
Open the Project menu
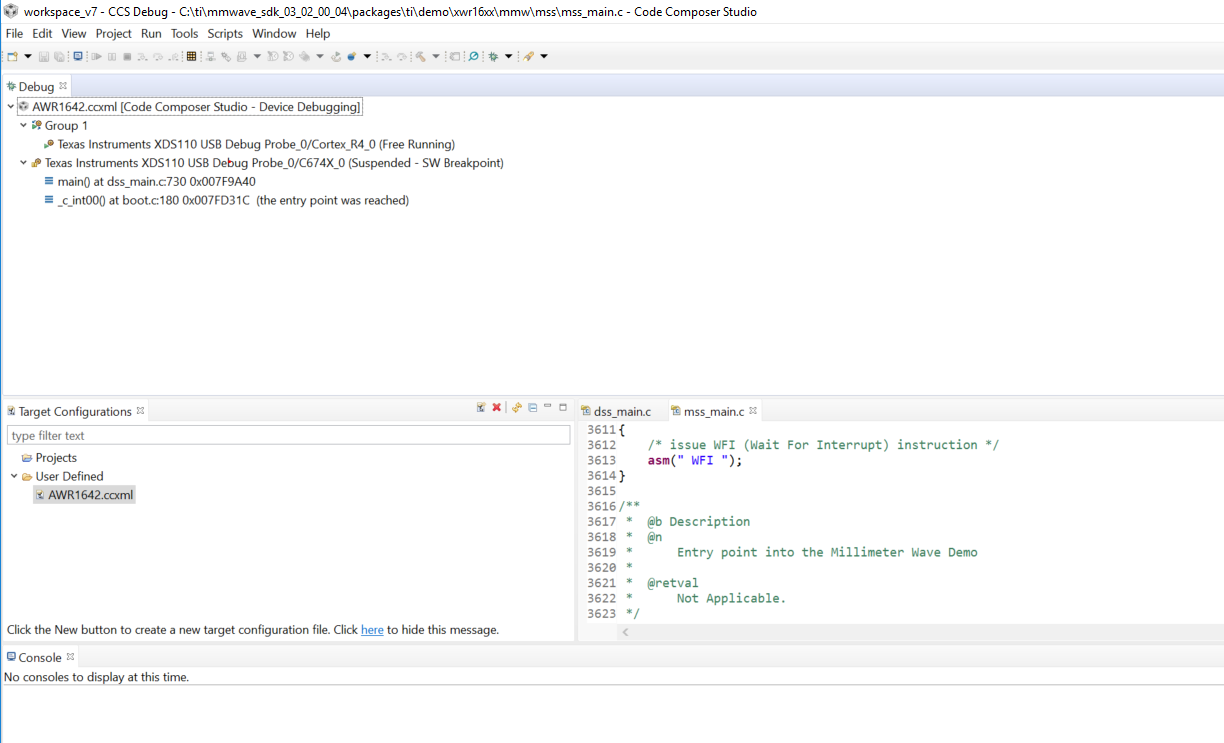(114, 33)
